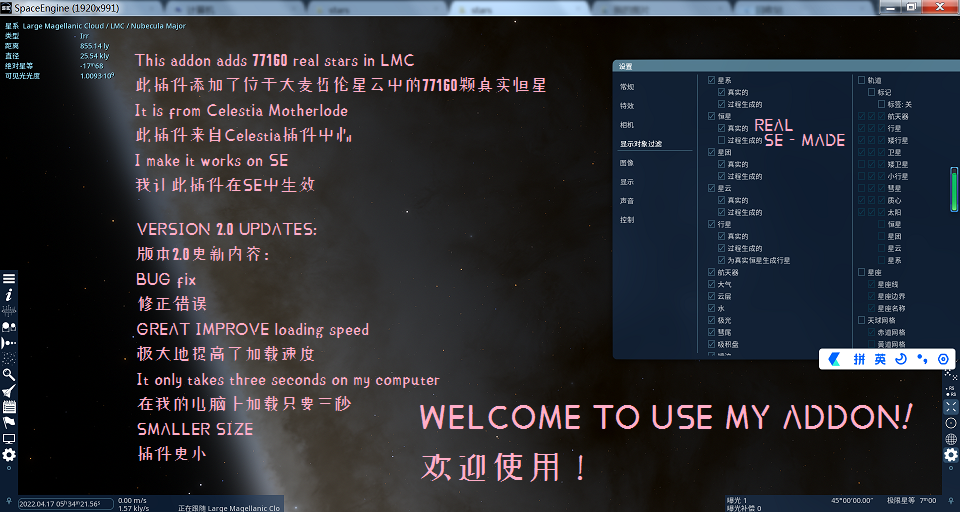This screenshot has height=512, width=960.
Task: Toggle the 水 checkbox
Action: pyautogui.click(x=711, y=308)
